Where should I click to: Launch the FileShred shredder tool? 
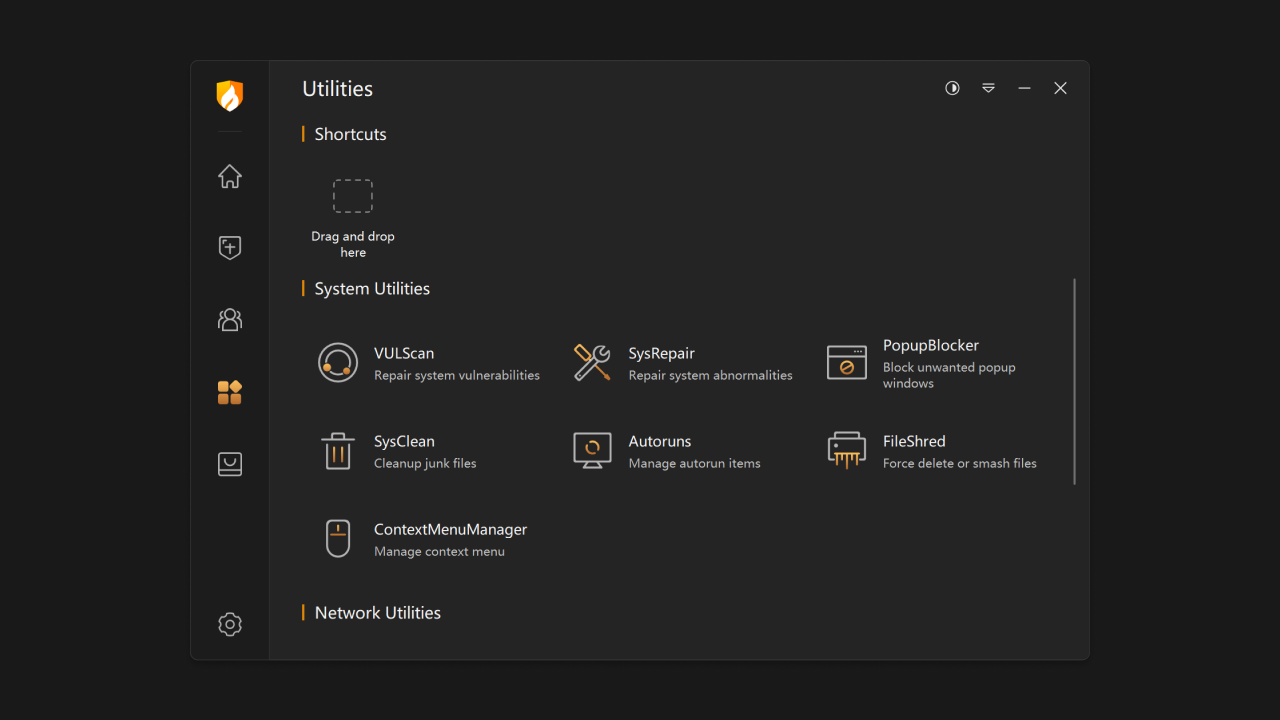pos(846,450)
